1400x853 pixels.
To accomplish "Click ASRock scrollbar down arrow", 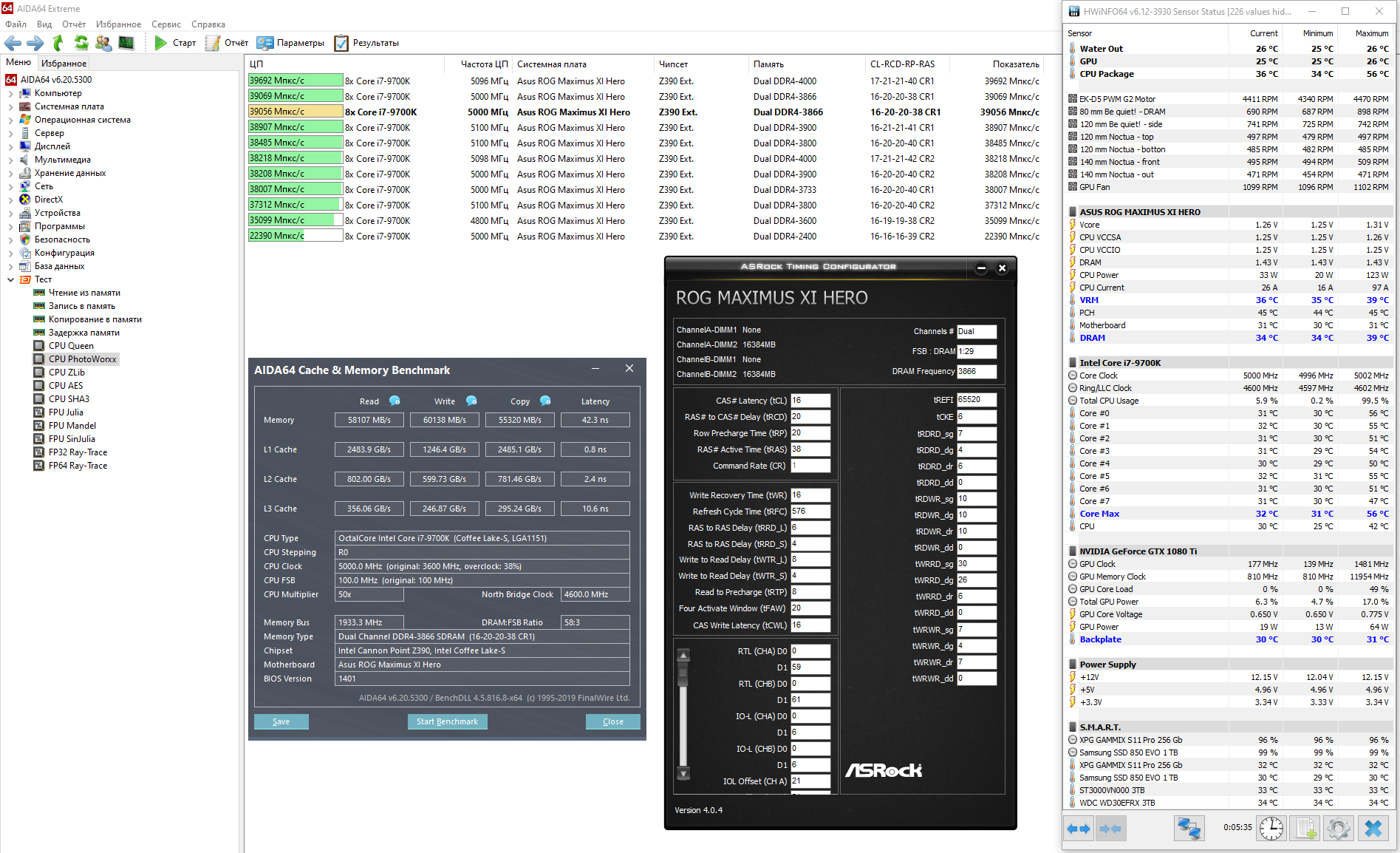I will pos(684,773).
